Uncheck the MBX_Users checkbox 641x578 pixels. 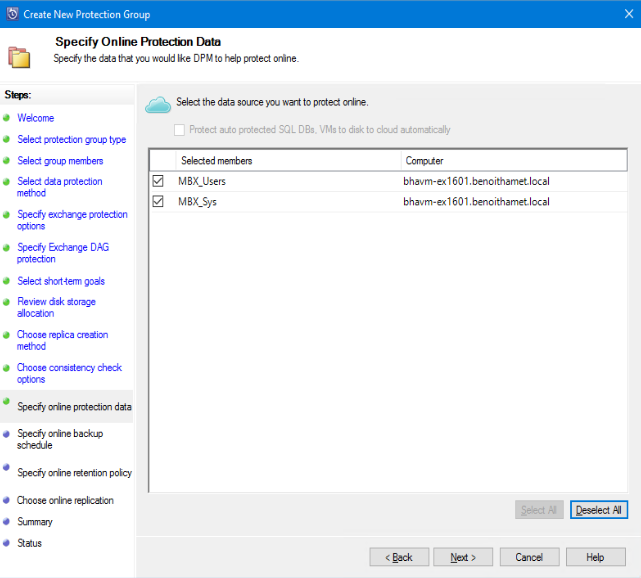(x=158, y=181)
